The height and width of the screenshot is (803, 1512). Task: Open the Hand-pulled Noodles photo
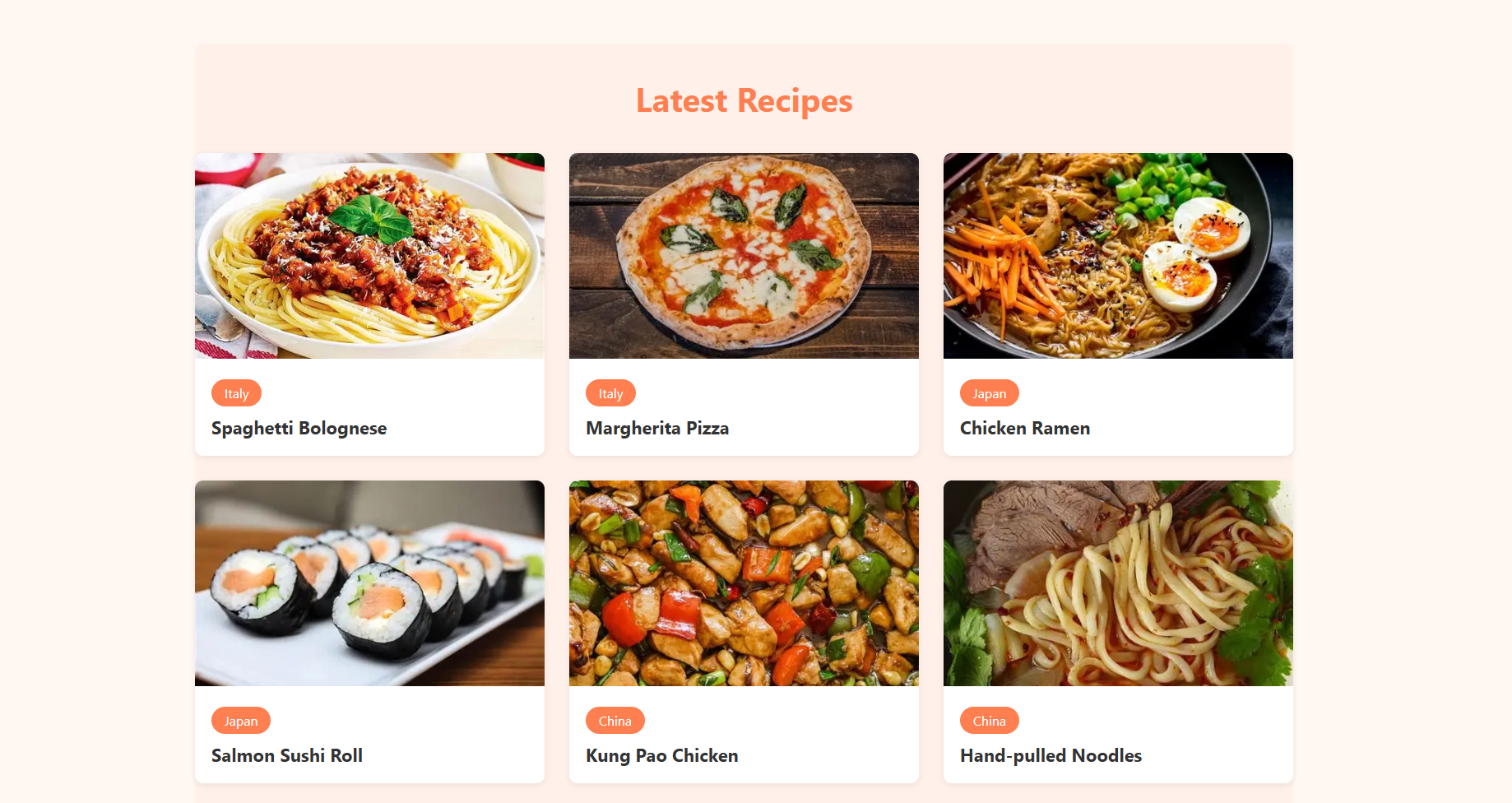pyautogui.click(x=1118, y=583)
